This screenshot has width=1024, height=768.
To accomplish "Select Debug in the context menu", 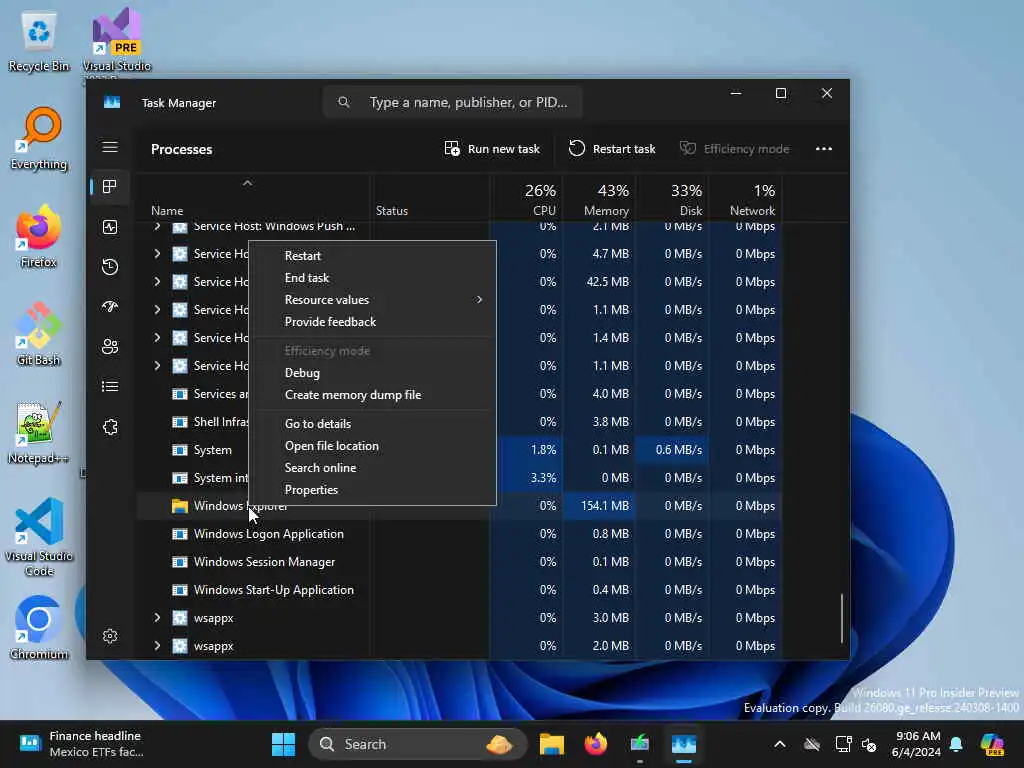I will [x=372, y=373].
